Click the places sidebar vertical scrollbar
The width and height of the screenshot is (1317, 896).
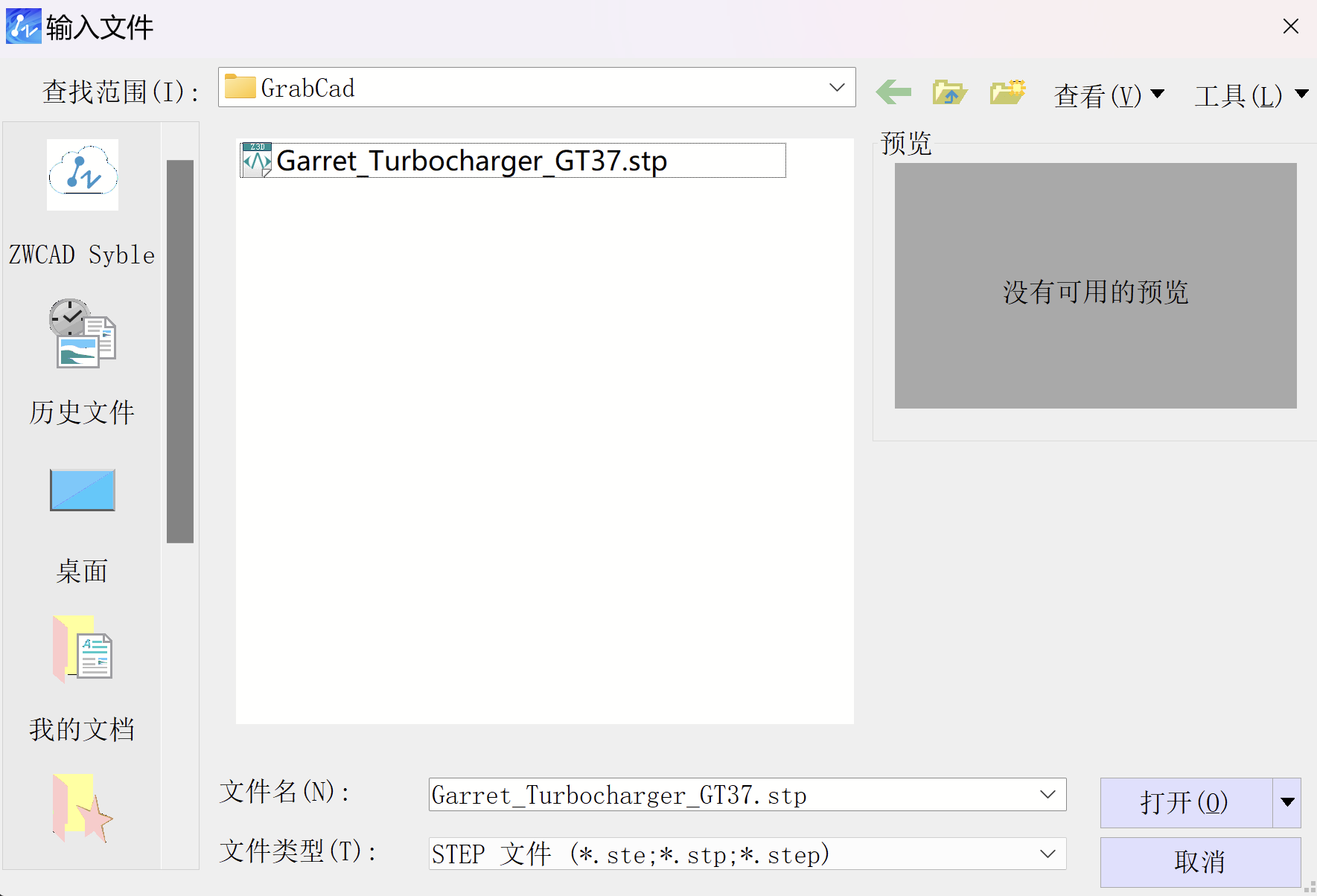[179, 351]
